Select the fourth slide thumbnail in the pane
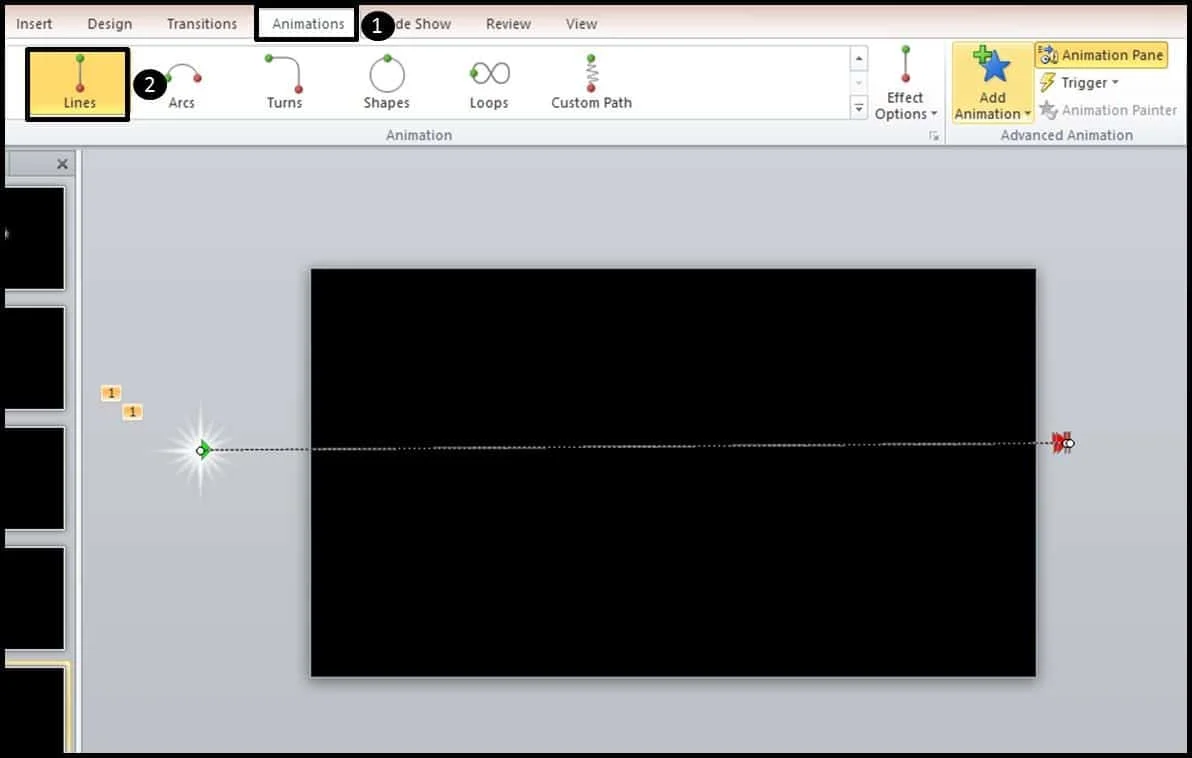The height and width of the screenshot is (758, 1192). pos(34,598)
